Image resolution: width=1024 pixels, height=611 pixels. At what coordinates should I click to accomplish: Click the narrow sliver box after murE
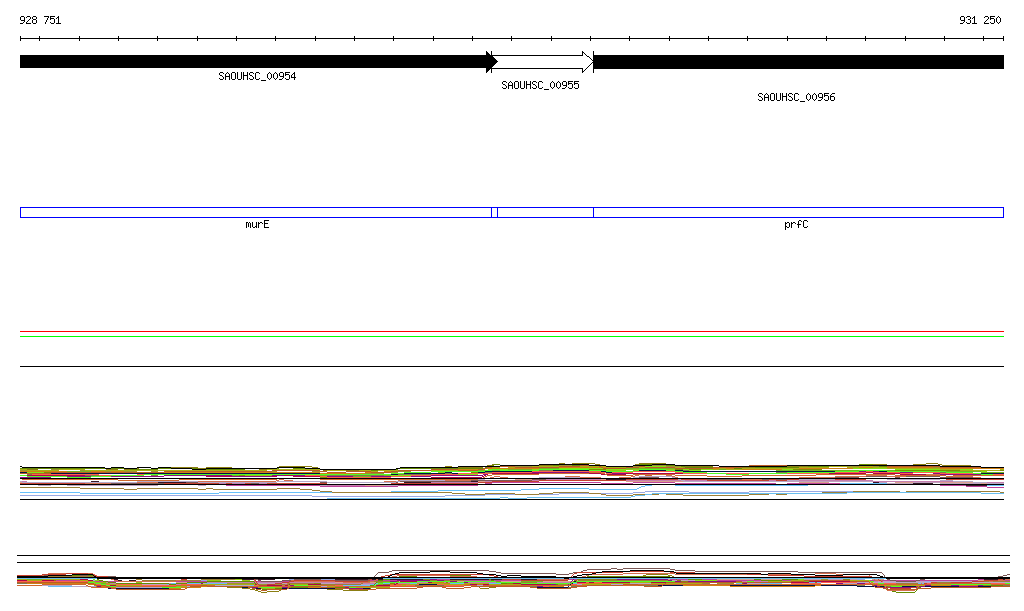[x=494, y=212]
